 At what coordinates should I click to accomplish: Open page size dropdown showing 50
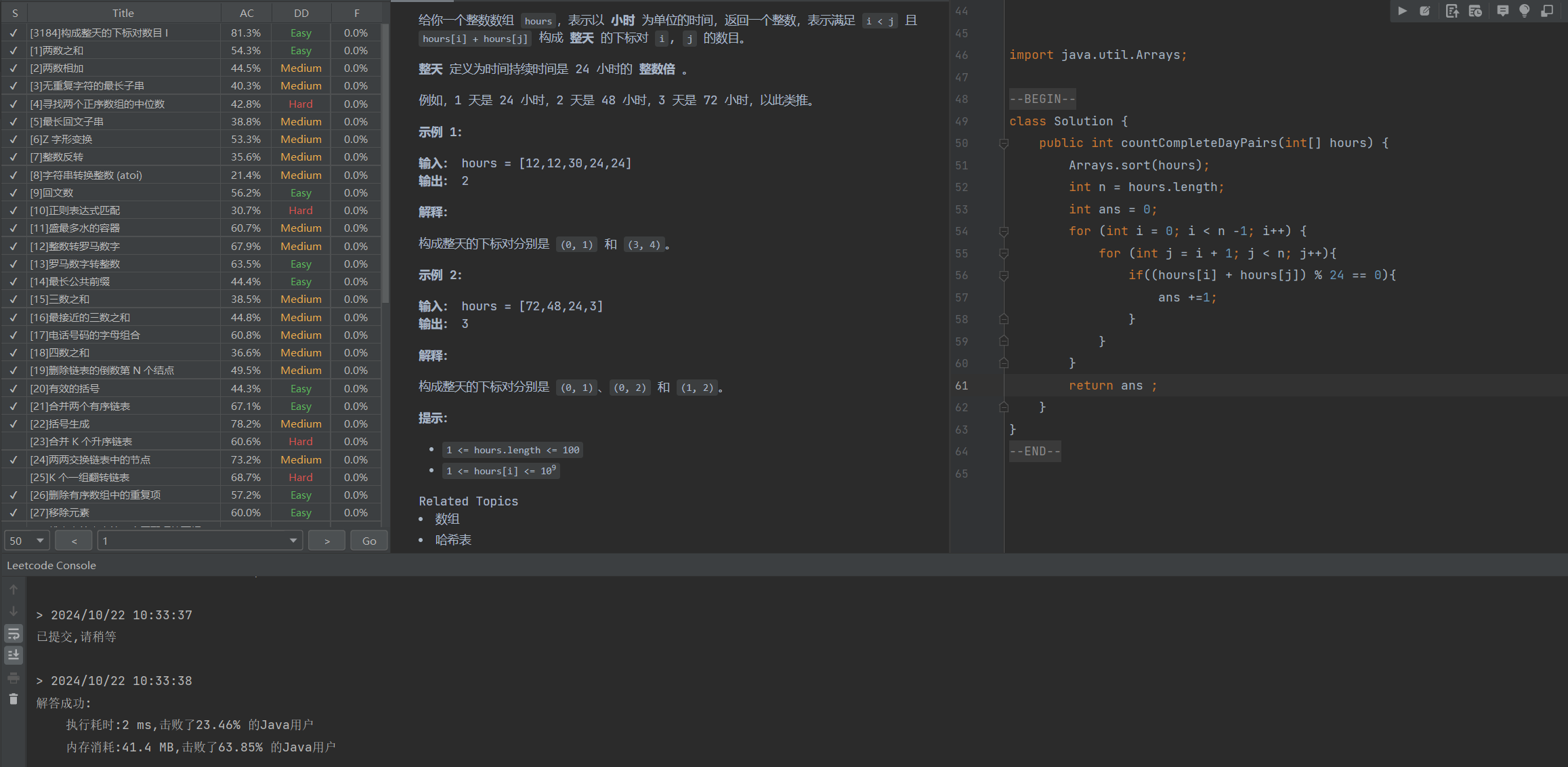tap(27, 541)
